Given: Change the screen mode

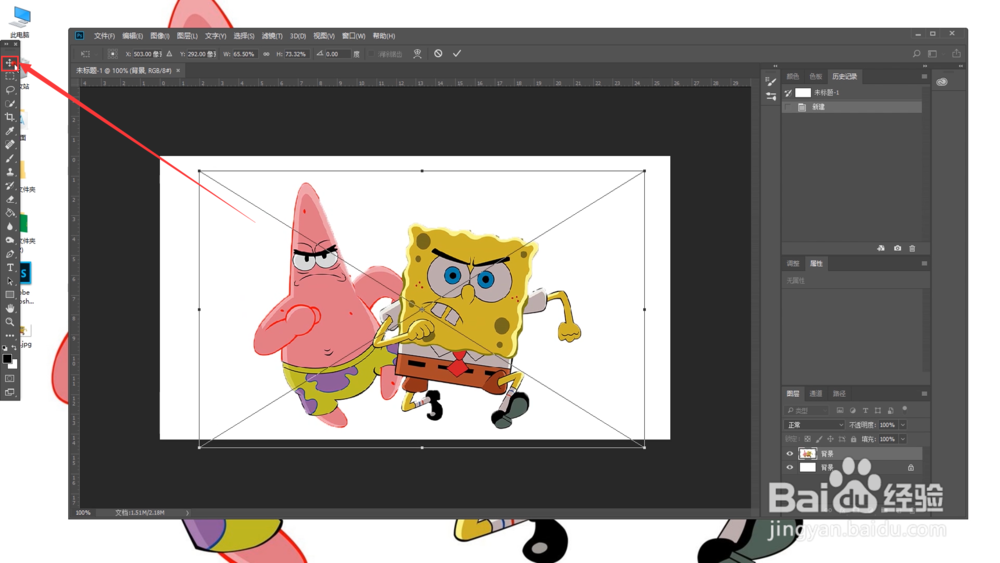Looking at the screenshot, I should click(x=10, y=392).
